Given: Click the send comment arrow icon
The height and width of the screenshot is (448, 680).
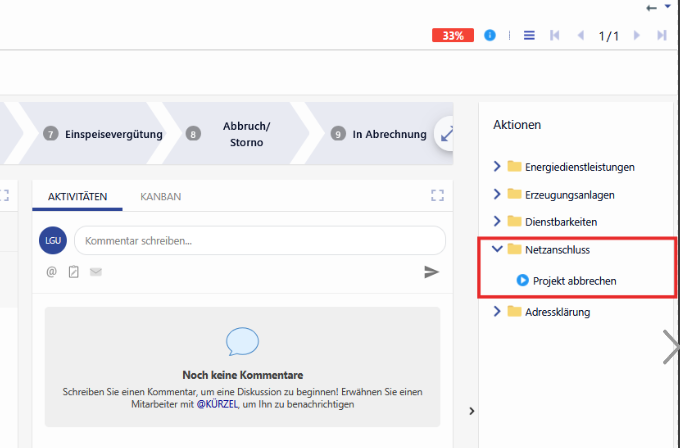Looking at the screenshot, I should 431,271.
